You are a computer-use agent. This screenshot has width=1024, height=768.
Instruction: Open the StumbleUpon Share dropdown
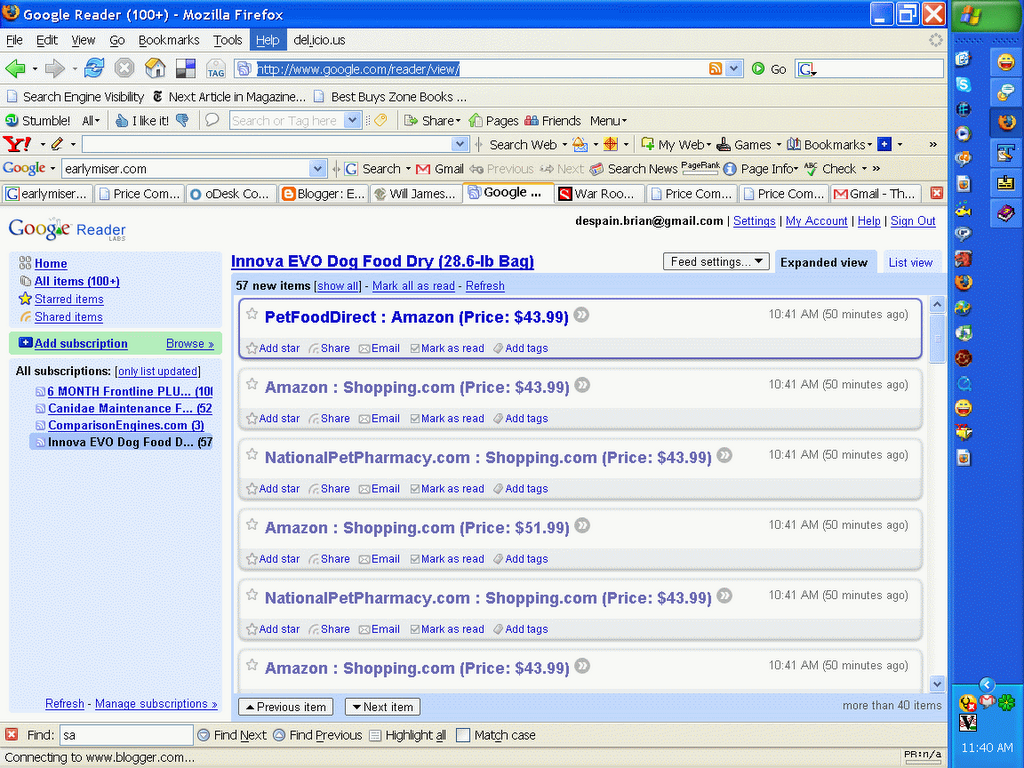point(432,121)
